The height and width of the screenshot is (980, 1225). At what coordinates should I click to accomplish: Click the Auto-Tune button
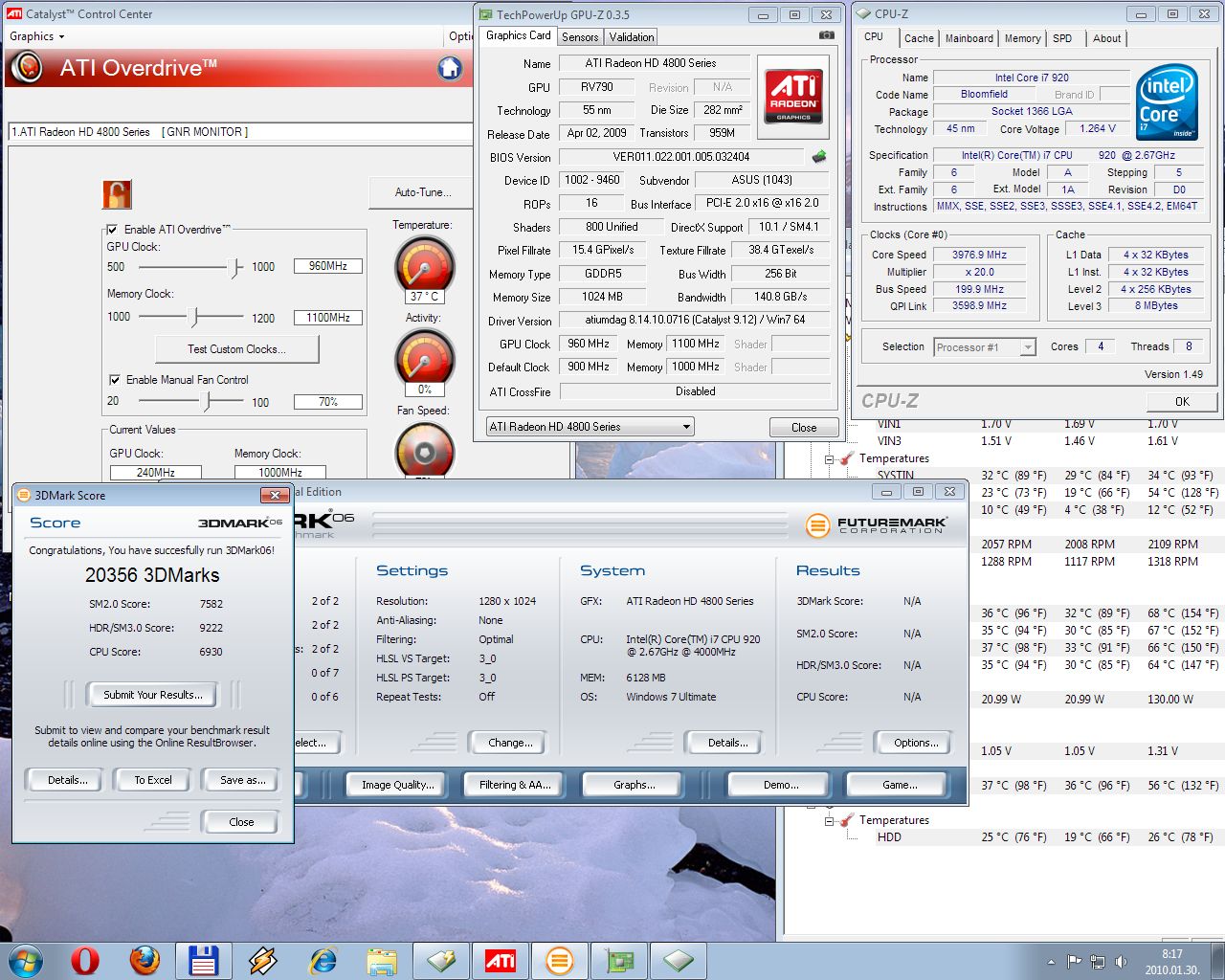[x=422, y=192]
